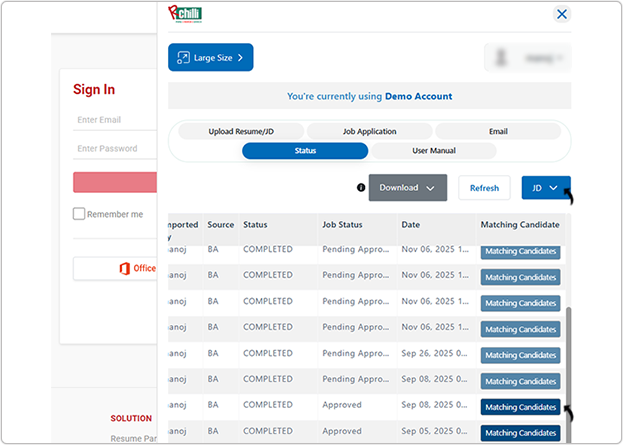Select the Email tab
Viewport: 623px width, 445px height.
click(497, 131)
